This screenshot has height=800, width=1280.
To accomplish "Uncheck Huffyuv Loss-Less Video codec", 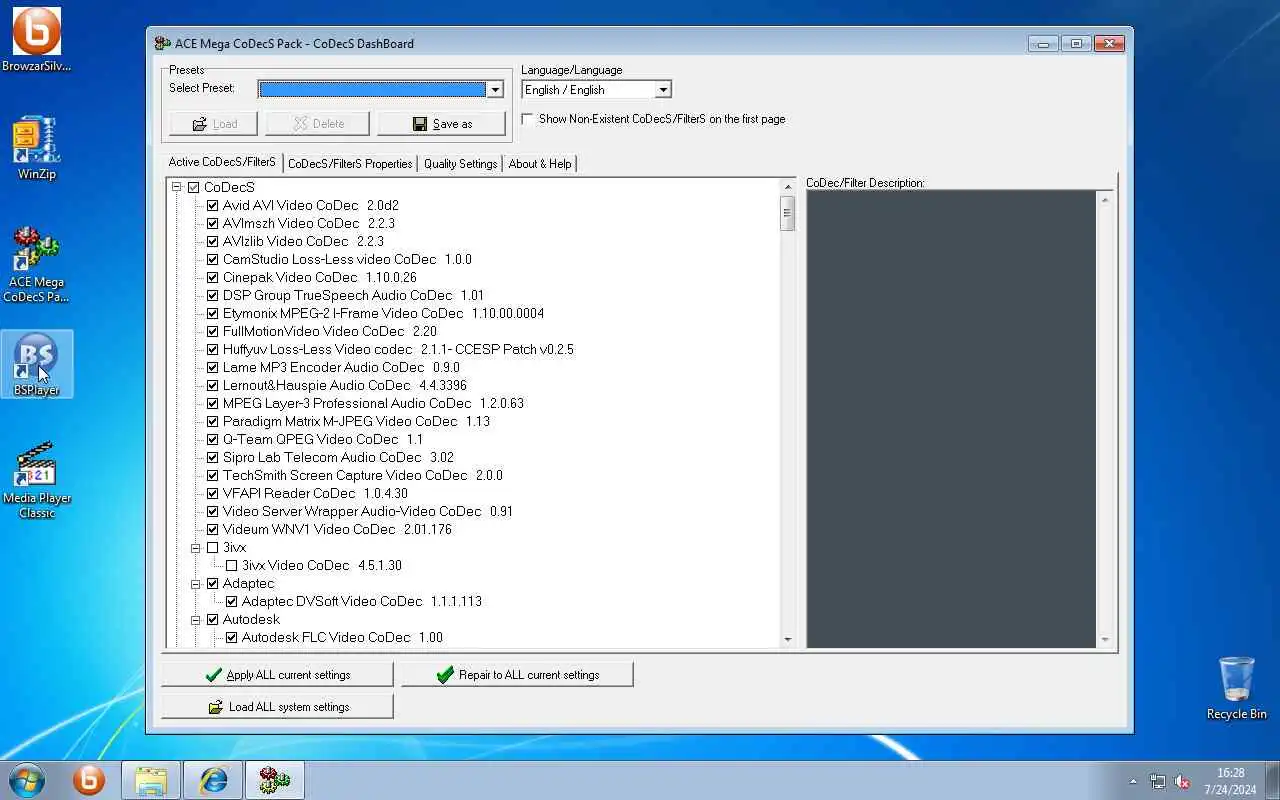I will tap(213, 349).
